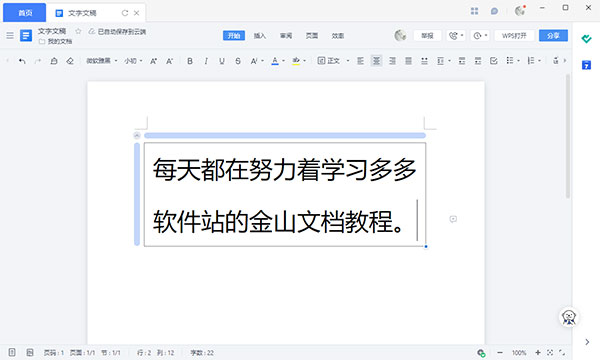The width and height of the screenshot is (600, 360).
Task: Insert a checkbox task list
Action: click(494, 61)
